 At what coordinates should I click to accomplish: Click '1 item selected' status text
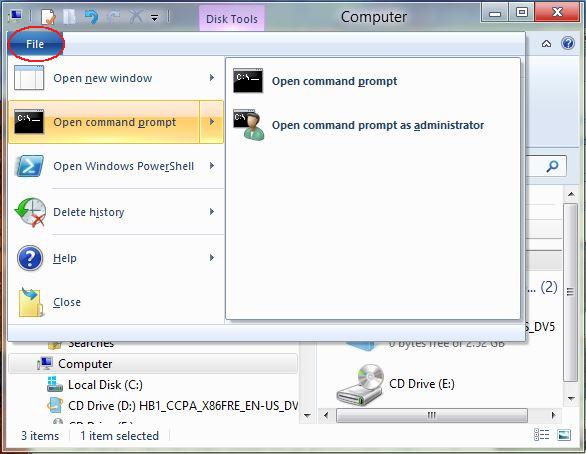(x=120, y=436)
